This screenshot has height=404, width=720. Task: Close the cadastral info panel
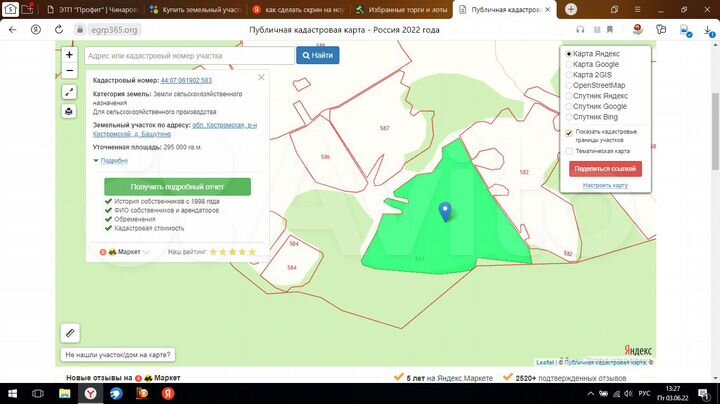[261, 77]
